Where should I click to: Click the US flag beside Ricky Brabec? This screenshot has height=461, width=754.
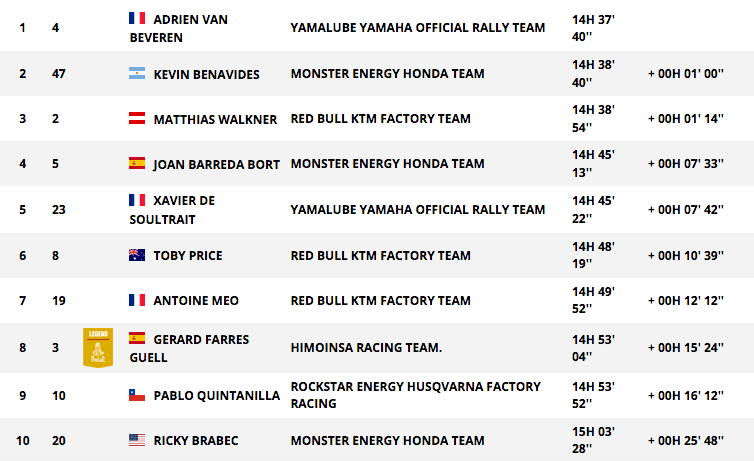137,440
